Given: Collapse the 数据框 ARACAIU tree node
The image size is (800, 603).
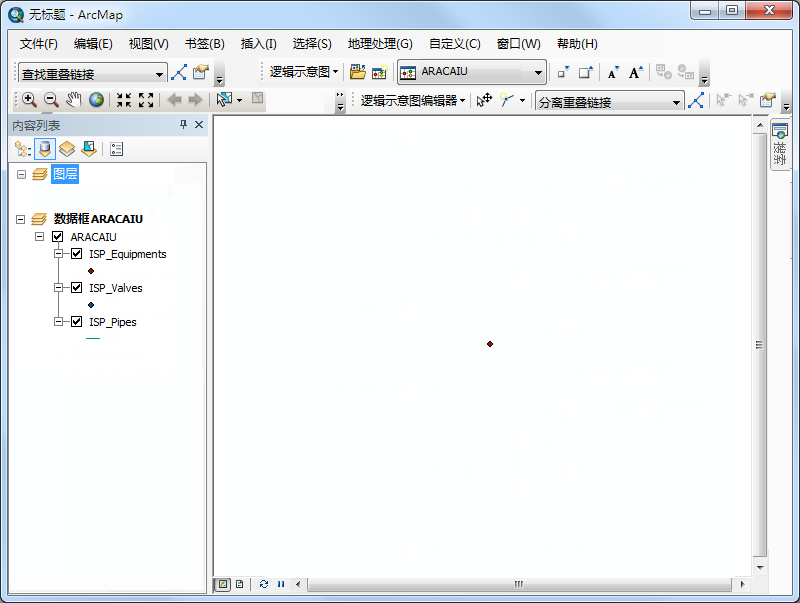Looking at the screenshot, I should coord(22,219).
